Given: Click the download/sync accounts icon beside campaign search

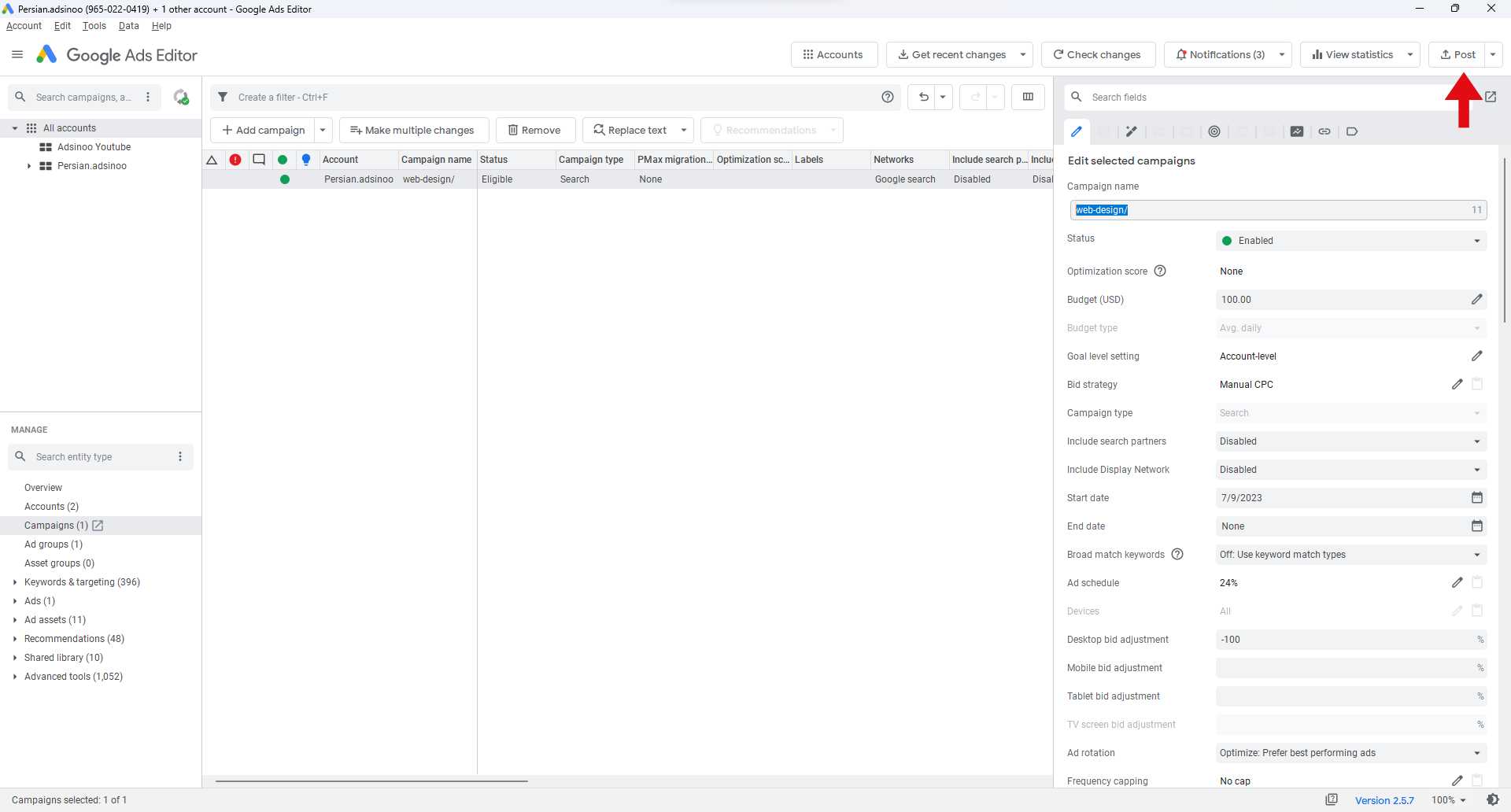Looking at the screenshot, I should (x=181, y=97).
